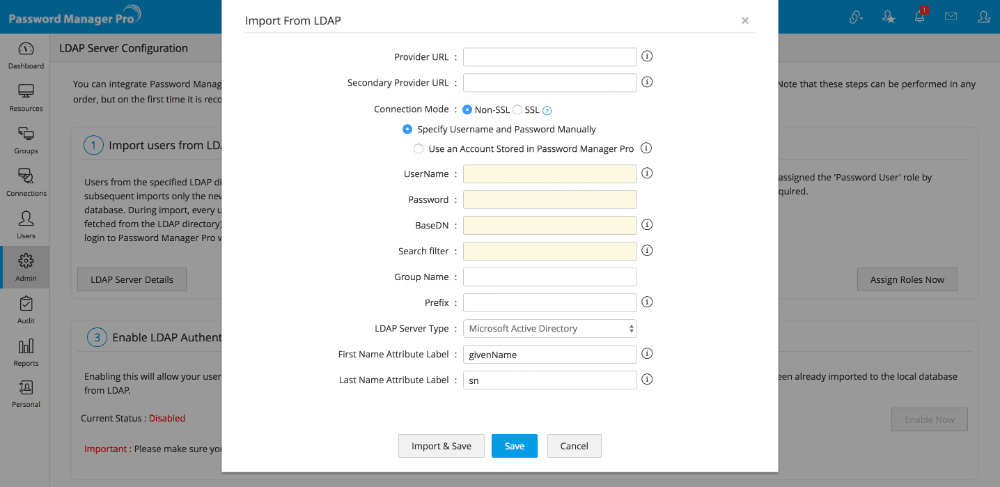Open the Groups sidebar icon
The width and height of the screenshot is (1000, 487).
(26, 140)
